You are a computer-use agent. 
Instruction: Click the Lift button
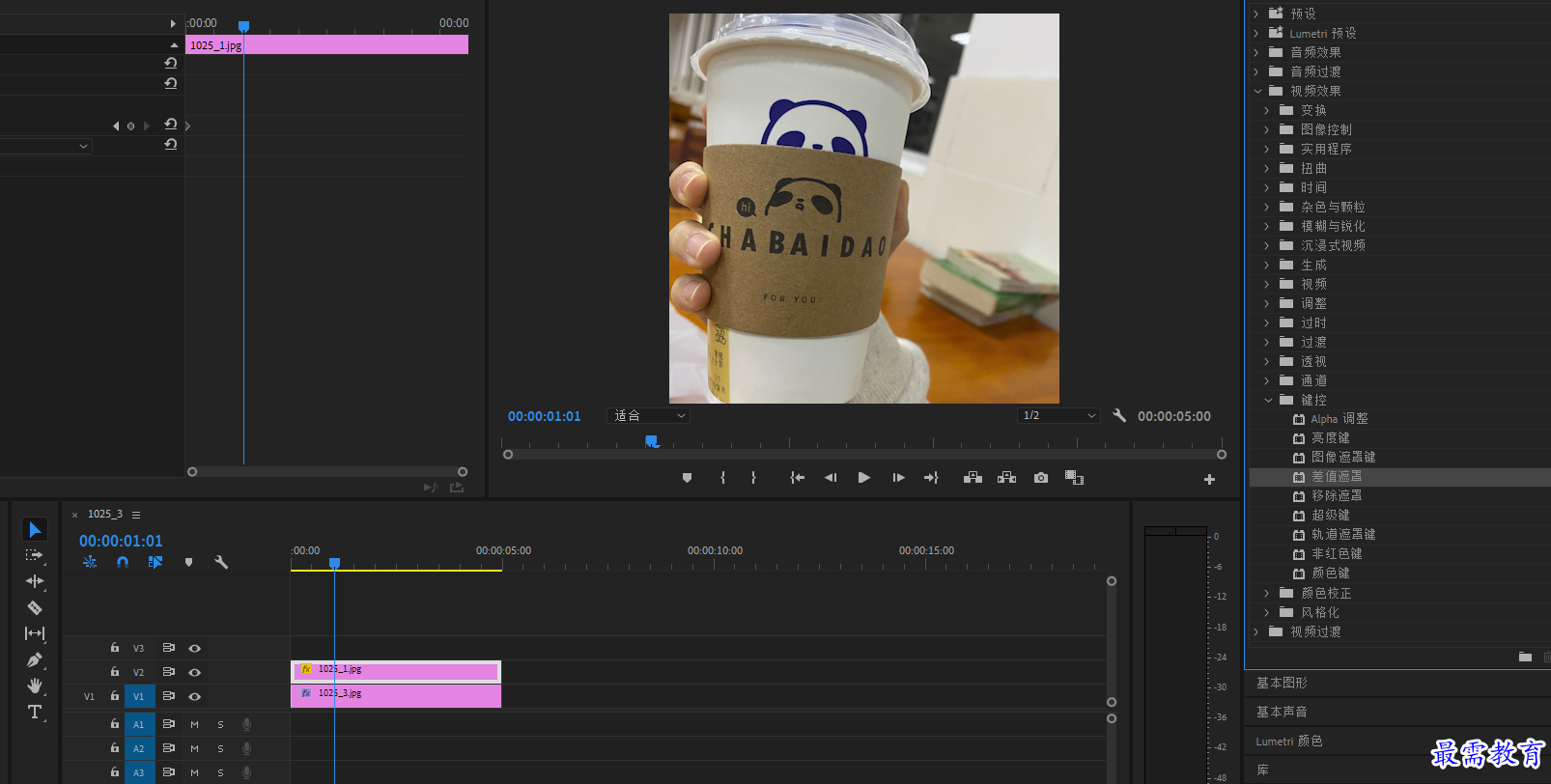click(973, 478)
